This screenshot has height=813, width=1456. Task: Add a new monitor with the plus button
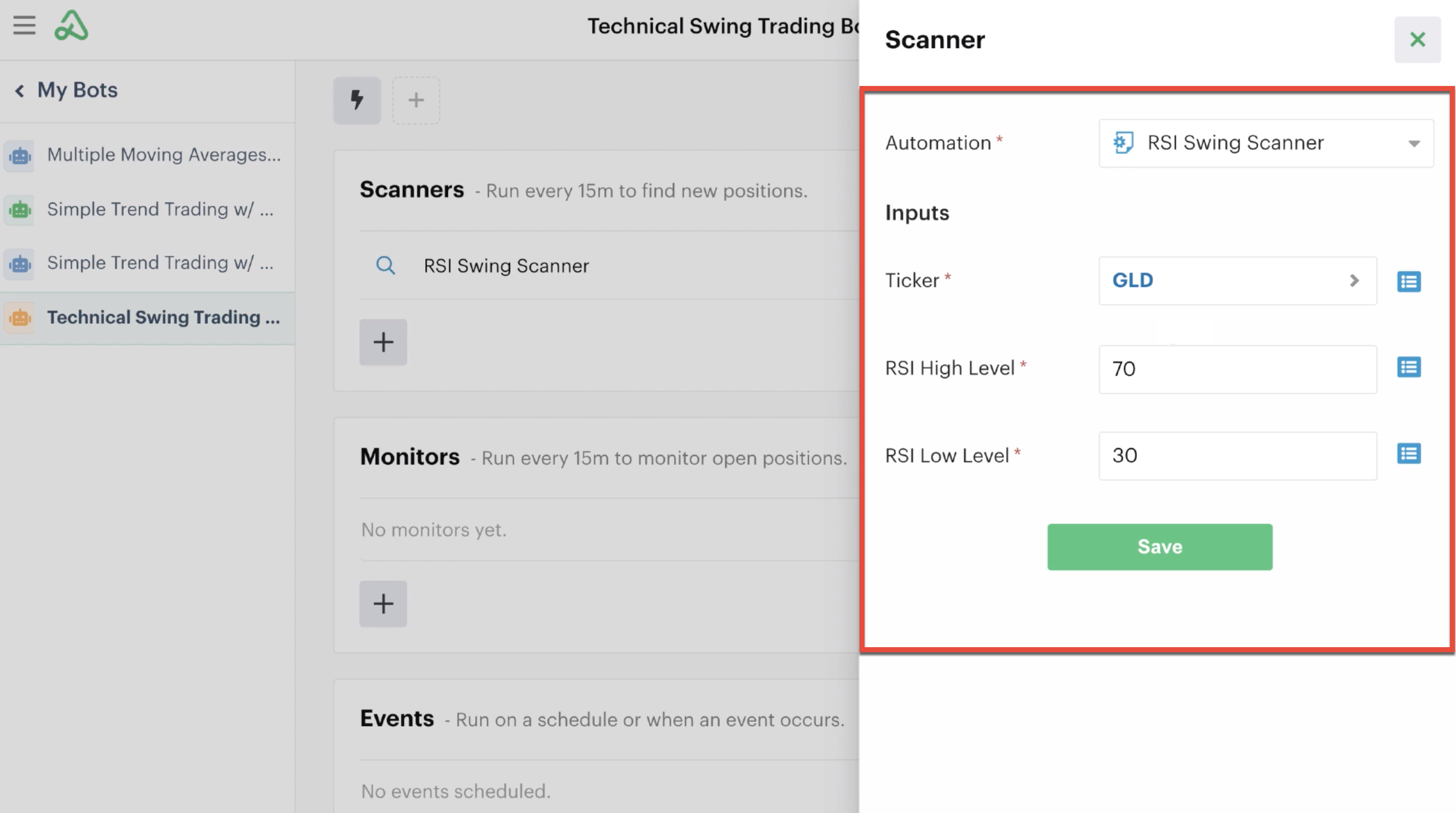[x=383, y=603]
